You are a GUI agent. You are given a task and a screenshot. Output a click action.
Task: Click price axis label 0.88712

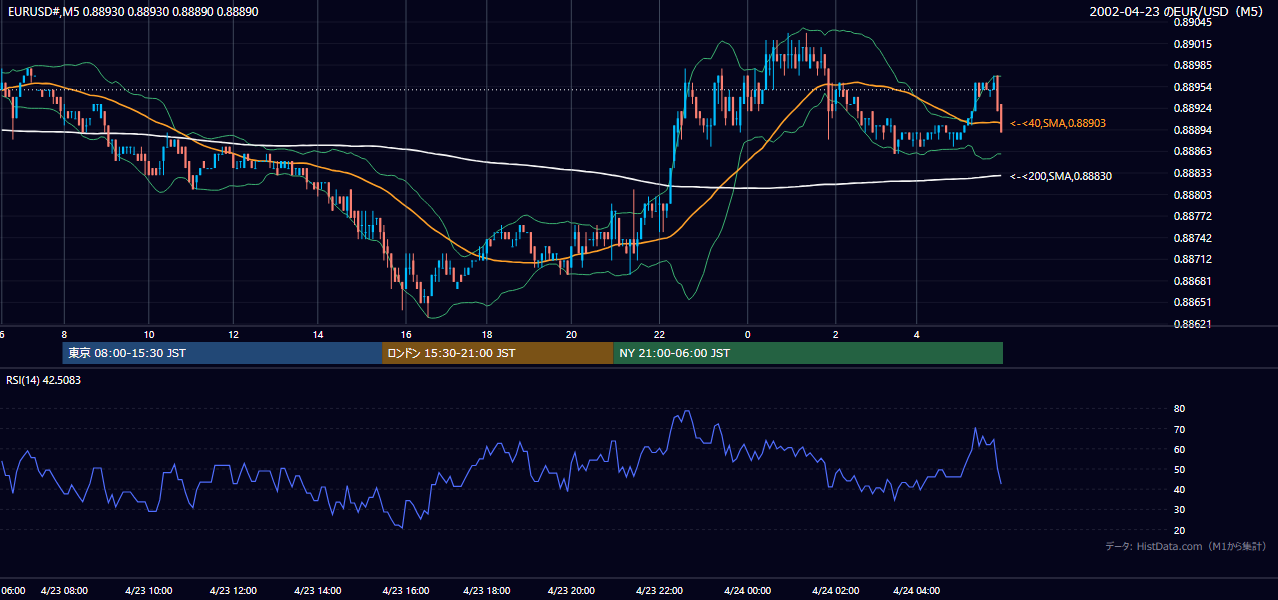[1193, 259]
